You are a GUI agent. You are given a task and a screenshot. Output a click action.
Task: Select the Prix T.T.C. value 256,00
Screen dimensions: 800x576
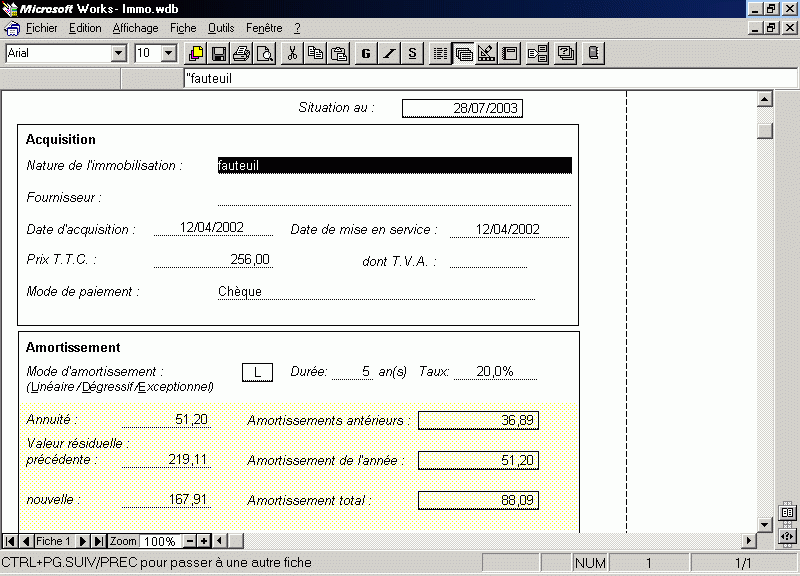213,259
